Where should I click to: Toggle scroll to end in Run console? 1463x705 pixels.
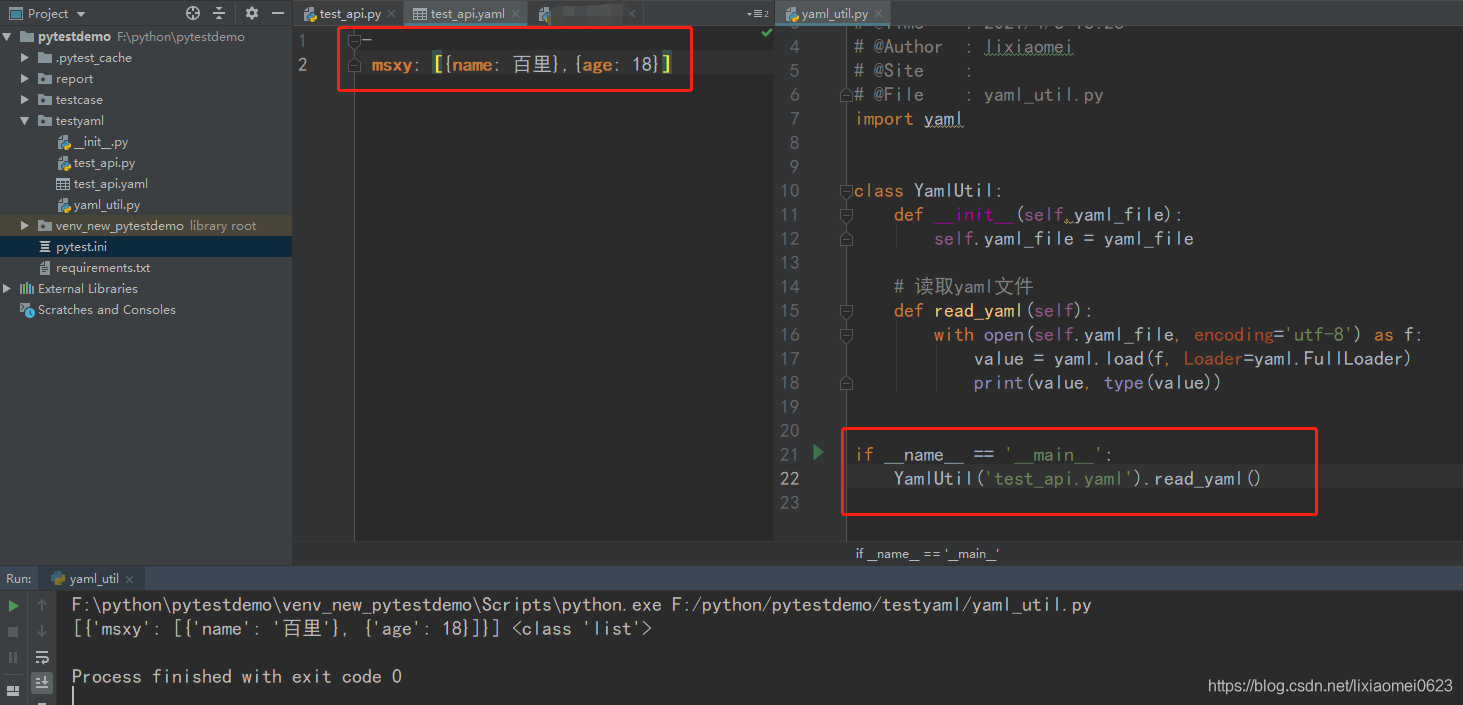point(42,682)
